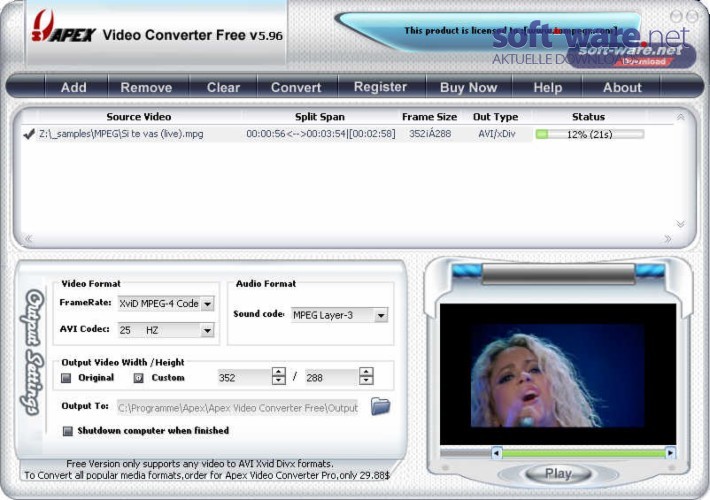Click the Apex logo icon
Image resolution: width=710 pixels, height=500 pixels.
coord(63,28)
